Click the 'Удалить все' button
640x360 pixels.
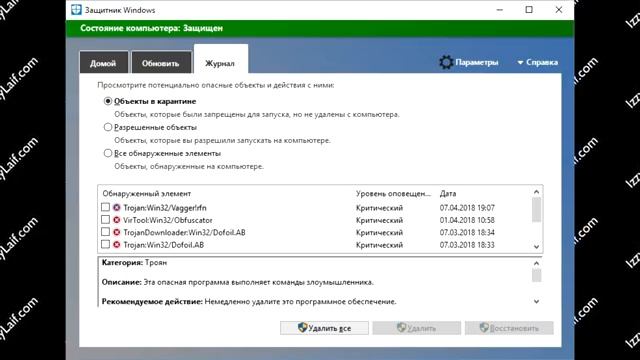tap(324, 328)
